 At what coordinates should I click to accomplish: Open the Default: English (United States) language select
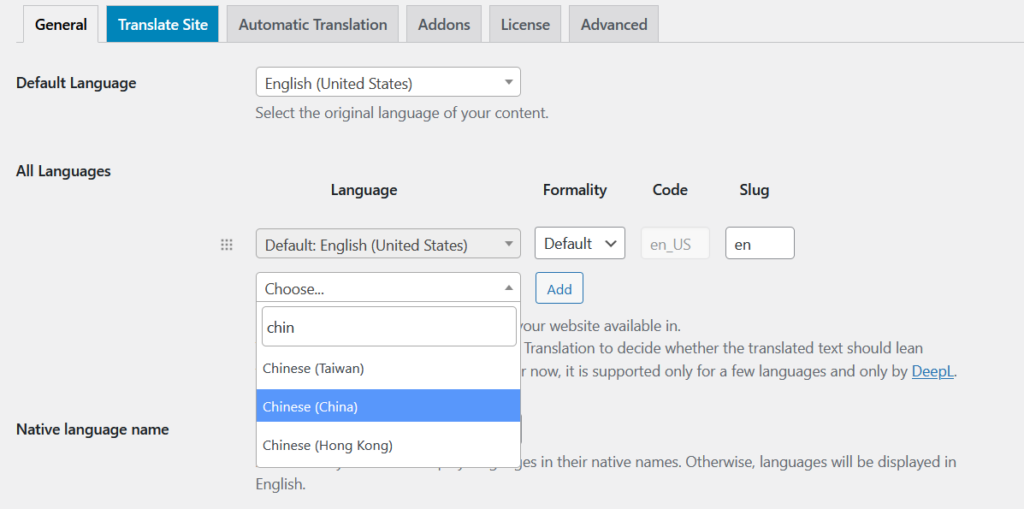(388, 245)
